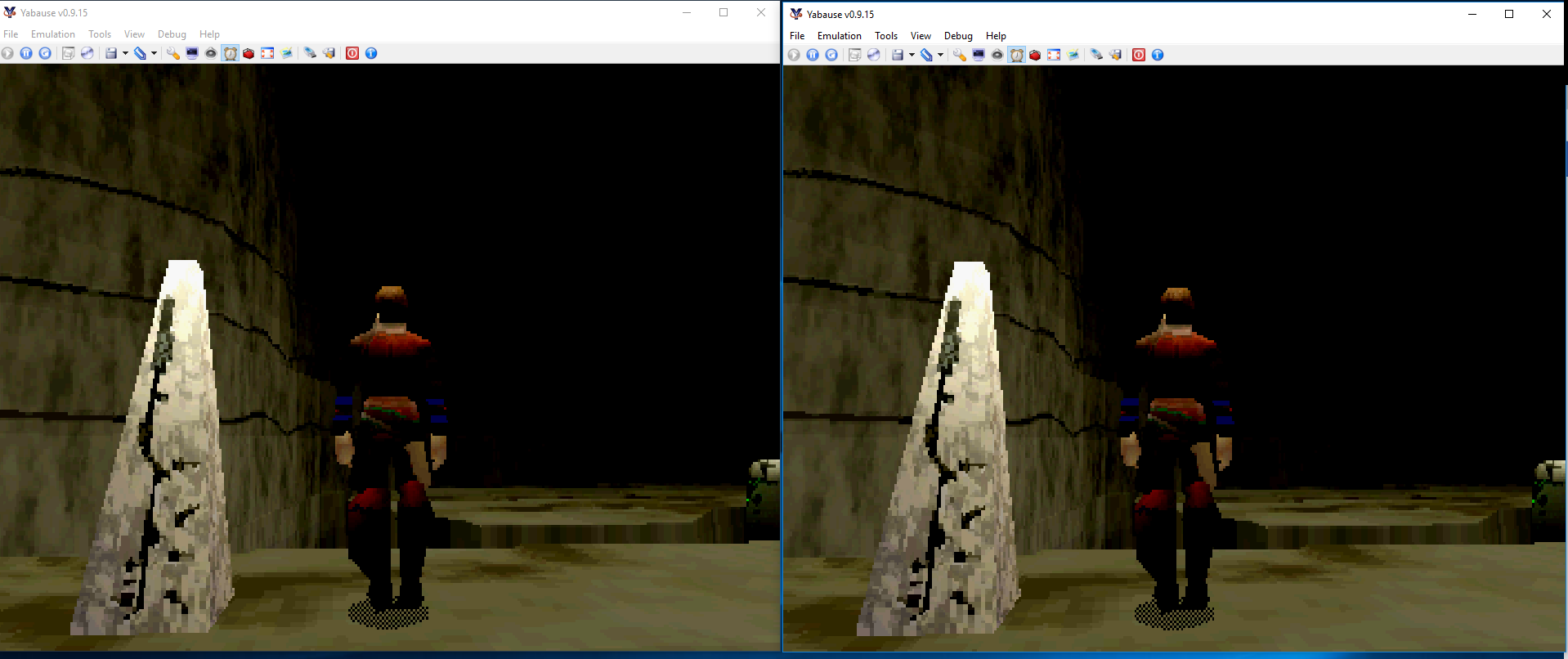Open File menu in right Yabause window
Viewport: 1568px width, 659px height.
[x=797, y=36]
